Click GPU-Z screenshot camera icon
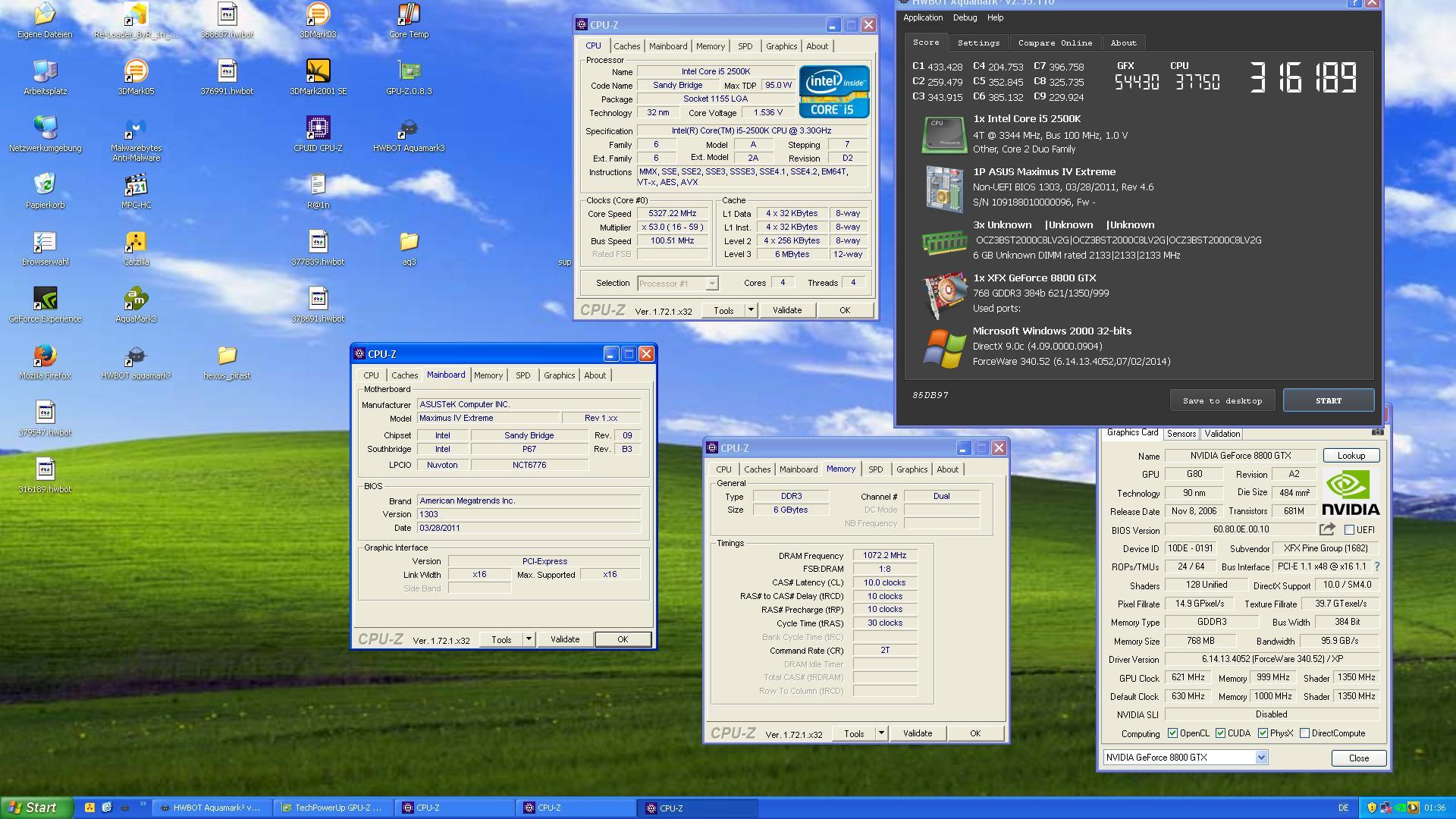Screen dimensions: 1456x819 click(x=1378, y=432)
